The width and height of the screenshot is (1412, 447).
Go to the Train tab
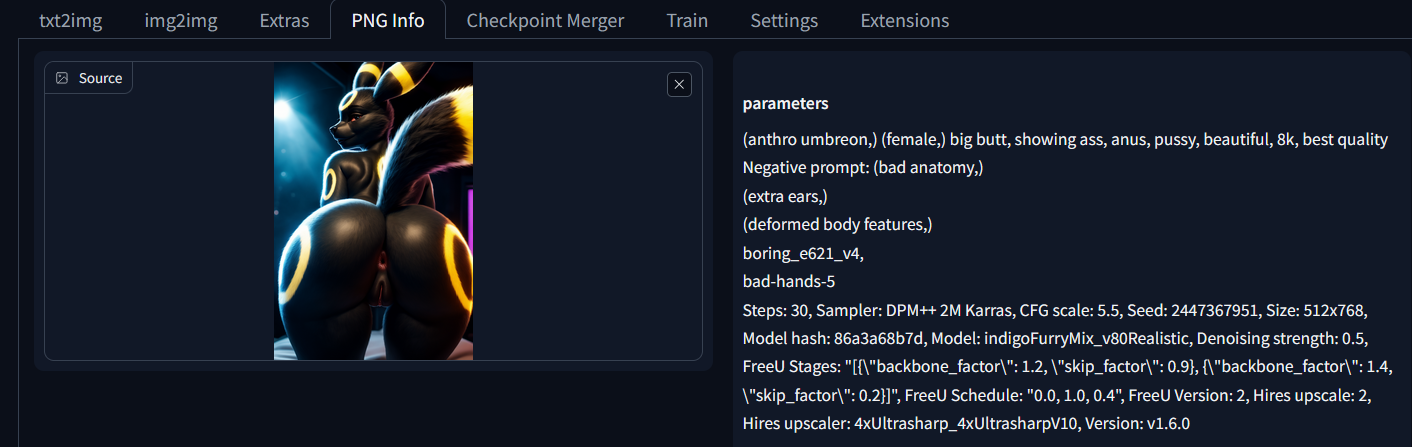click(x=687, y=20)
